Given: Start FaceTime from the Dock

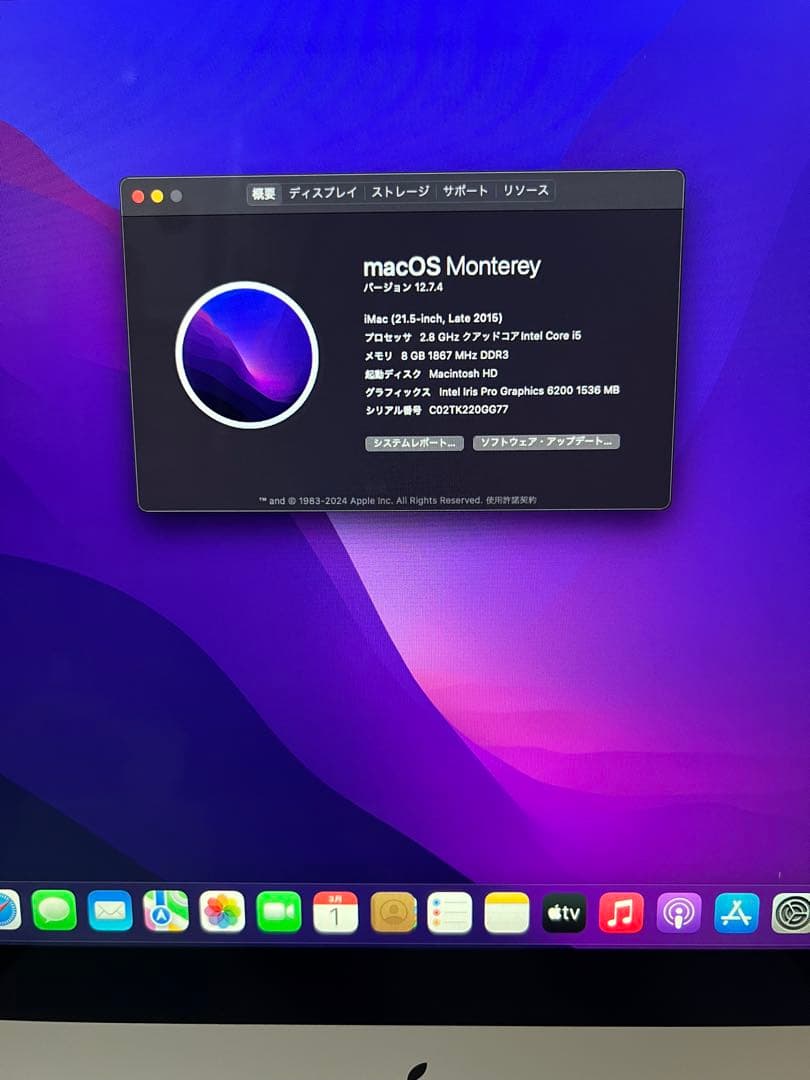Looking at the screenshot, I should pyautogui.click(x=279, y=912).
